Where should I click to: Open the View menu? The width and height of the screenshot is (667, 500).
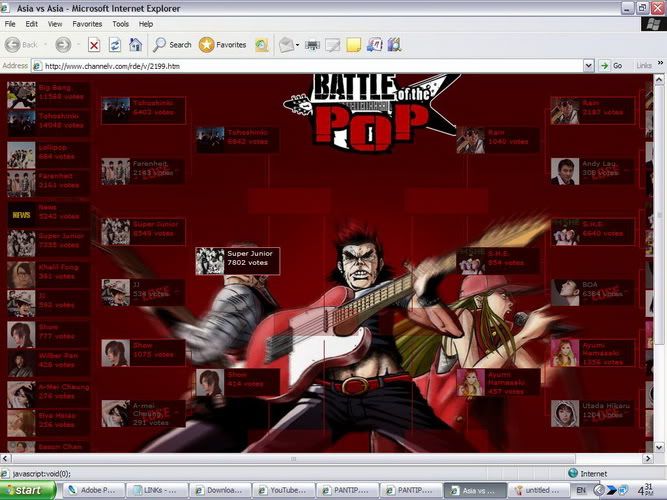pyautogui.click(x=54, y=24)
